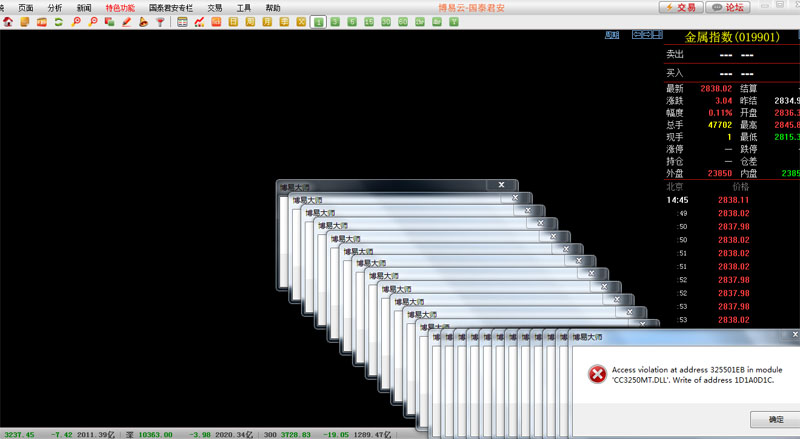Click the status bar value 10363.00
This screenshot has width=800, height=439.
(x=155, y=434)
